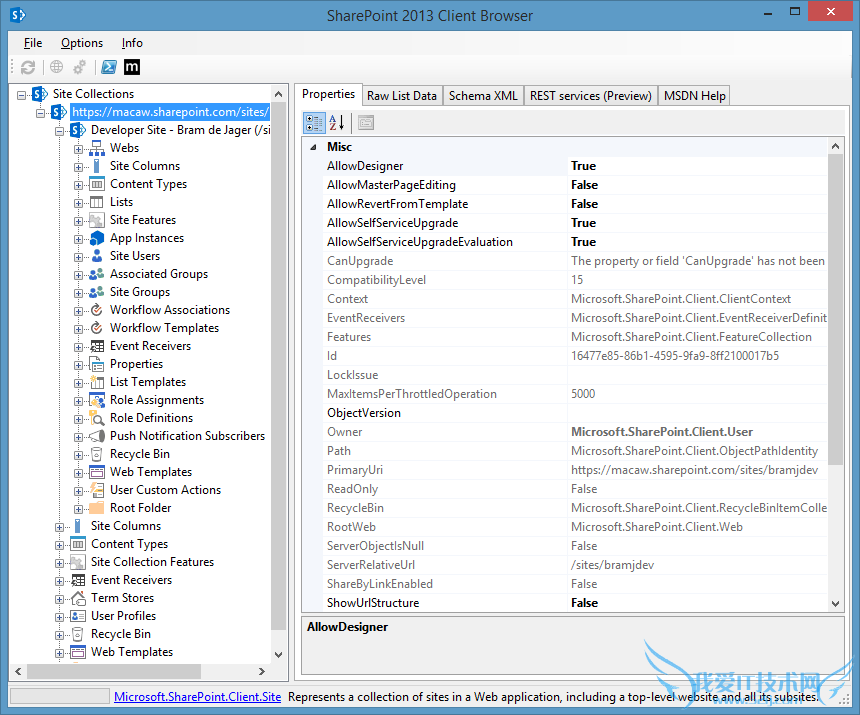Click the property grid scrollbar down arrow

[x=835, y=604]
